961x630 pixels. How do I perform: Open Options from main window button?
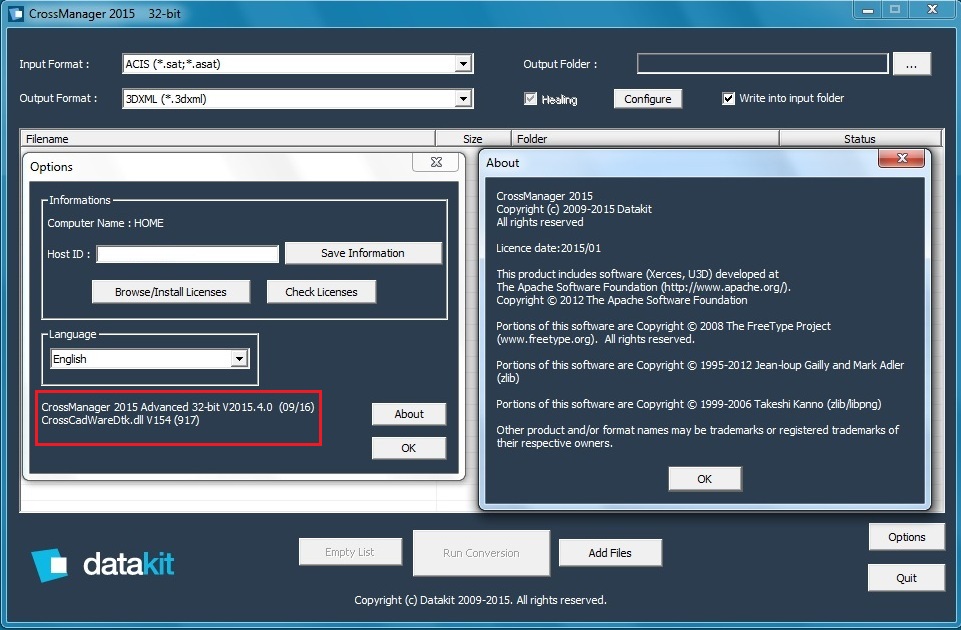pos(906,537)
